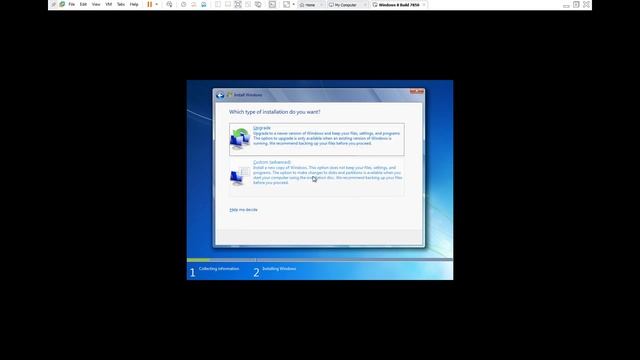Switch the VM to full screen mode

[238, 4]
